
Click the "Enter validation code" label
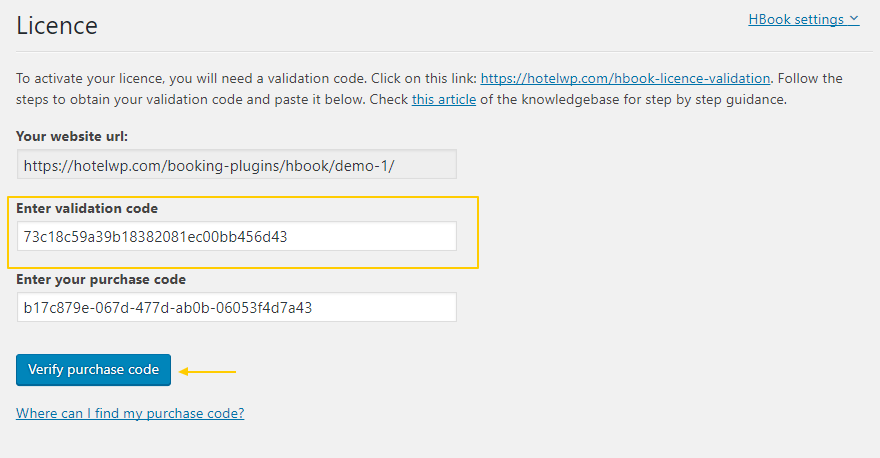pos(87,208)
